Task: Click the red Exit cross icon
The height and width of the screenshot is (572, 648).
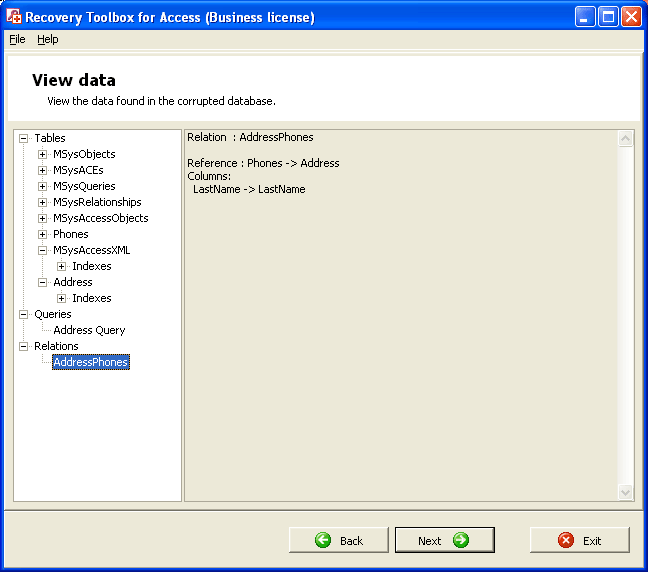Action: pos(566,540)
